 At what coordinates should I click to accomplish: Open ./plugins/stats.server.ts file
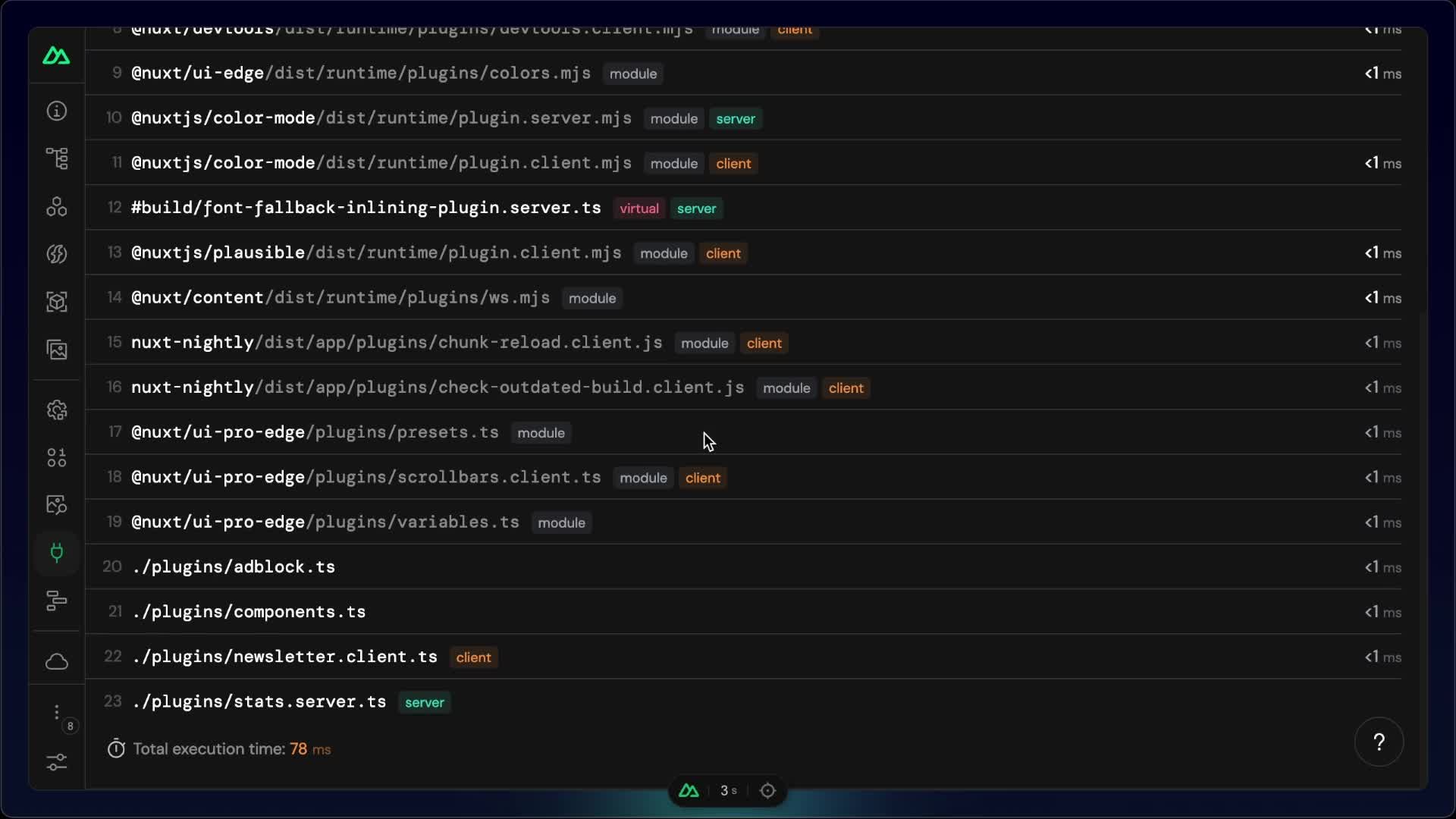click(259, 701)
